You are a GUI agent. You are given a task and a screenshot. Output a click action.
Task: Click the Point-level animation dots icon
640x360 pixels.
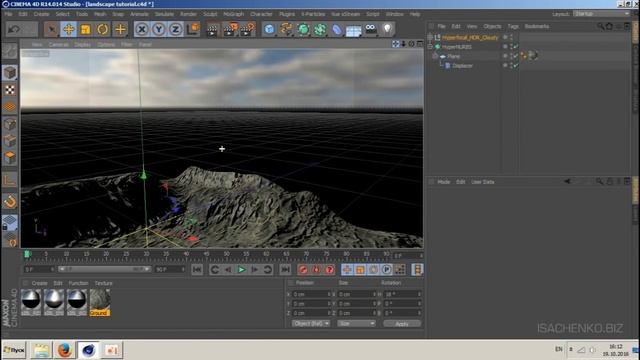click(400, 269)
